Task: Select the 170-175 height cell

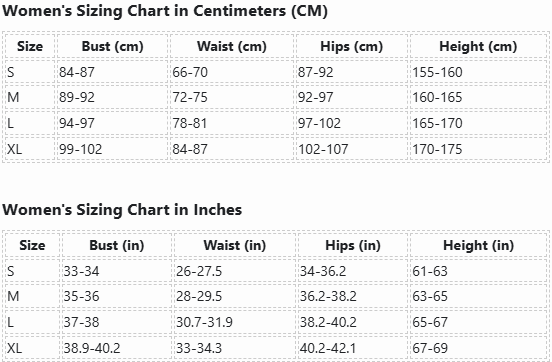Action: [x=478, y=149]
